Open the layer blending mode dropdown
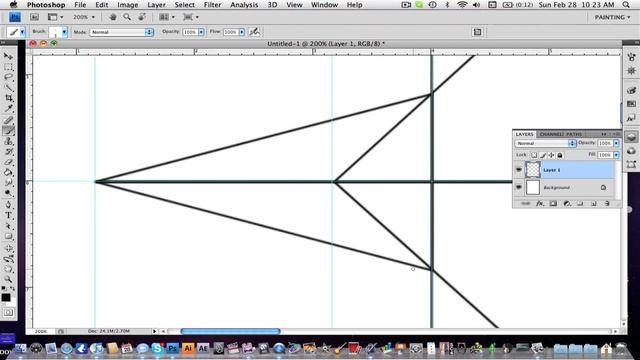Viewport: 640px width, 360px height. pyautogui.click(x=545, y=143)
